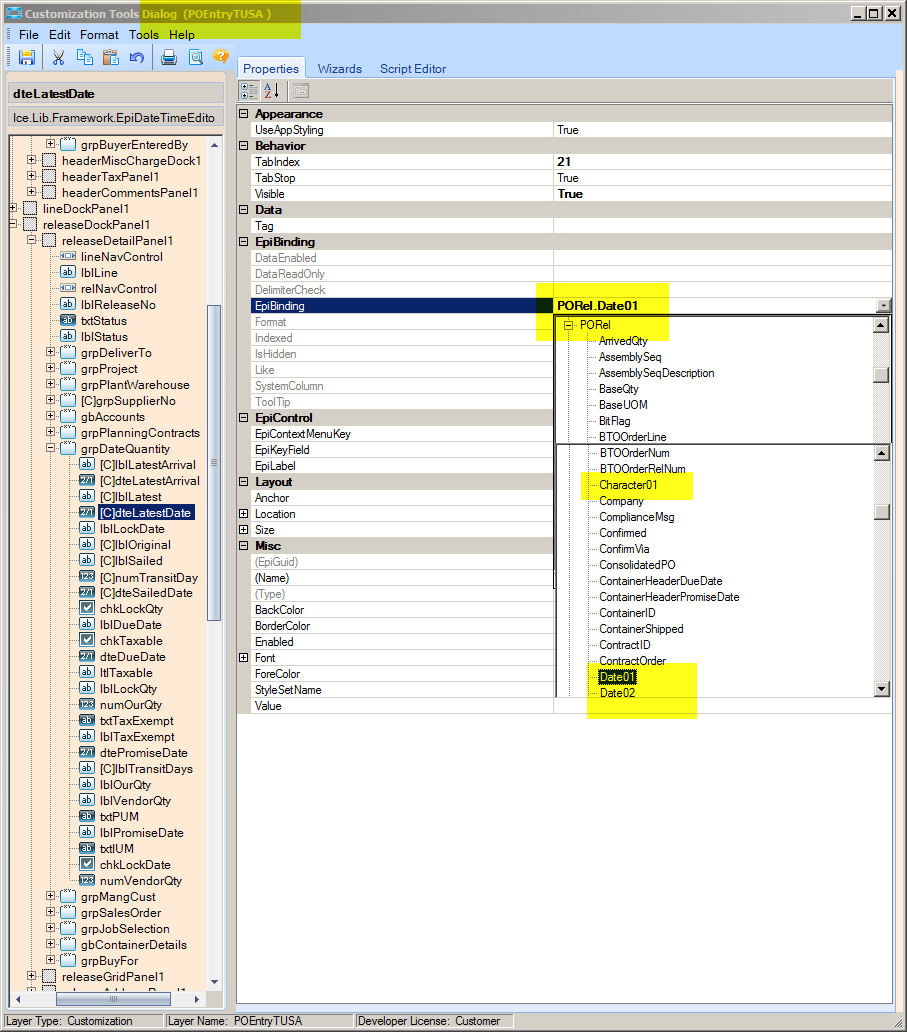Image resolution: width=907 pixels, height=1032 pixels.
Task: Expand the Location property
Action: [x=244, y=513]
